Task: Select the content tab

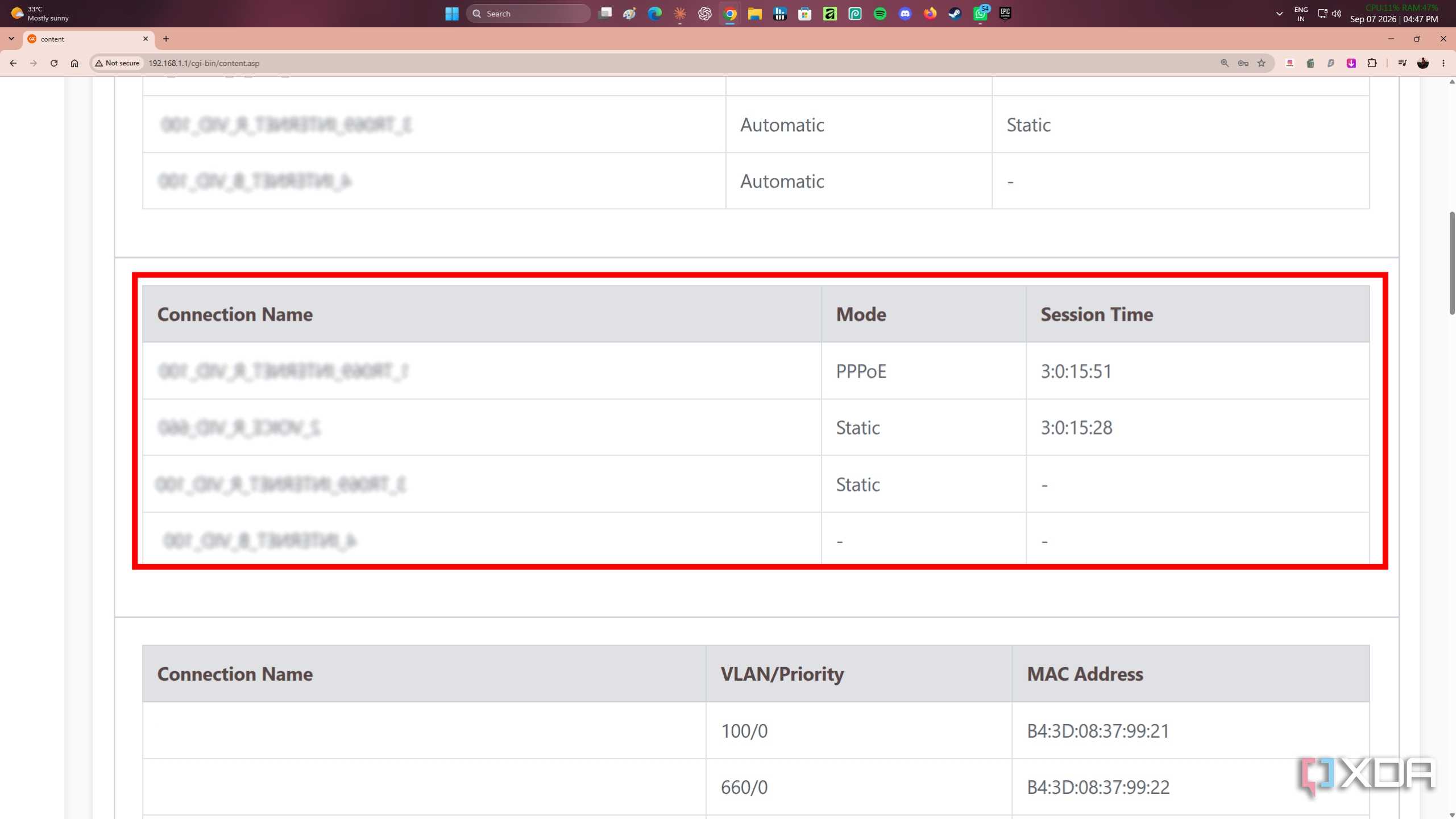Action: click(88, 39)
